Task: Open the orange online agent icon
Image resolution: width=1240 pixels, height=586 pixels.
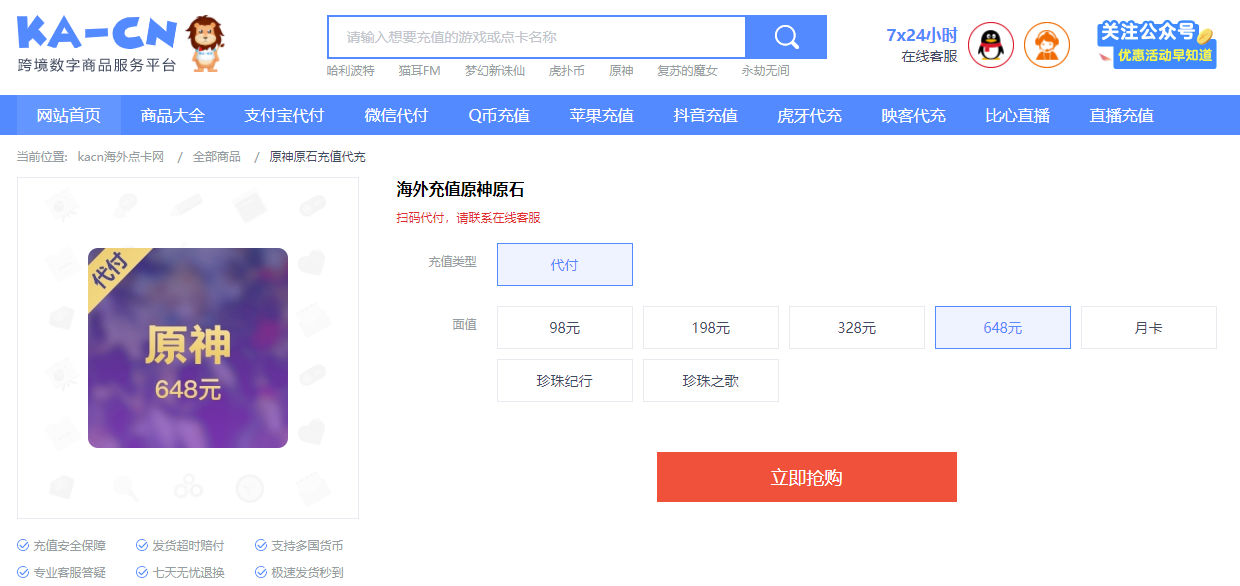Action: click(1047, 45)
